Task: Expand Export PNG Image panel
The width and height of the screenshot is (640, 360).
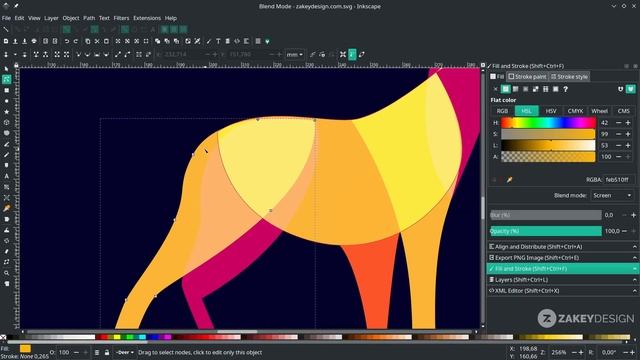Action: tap(562, 258)
